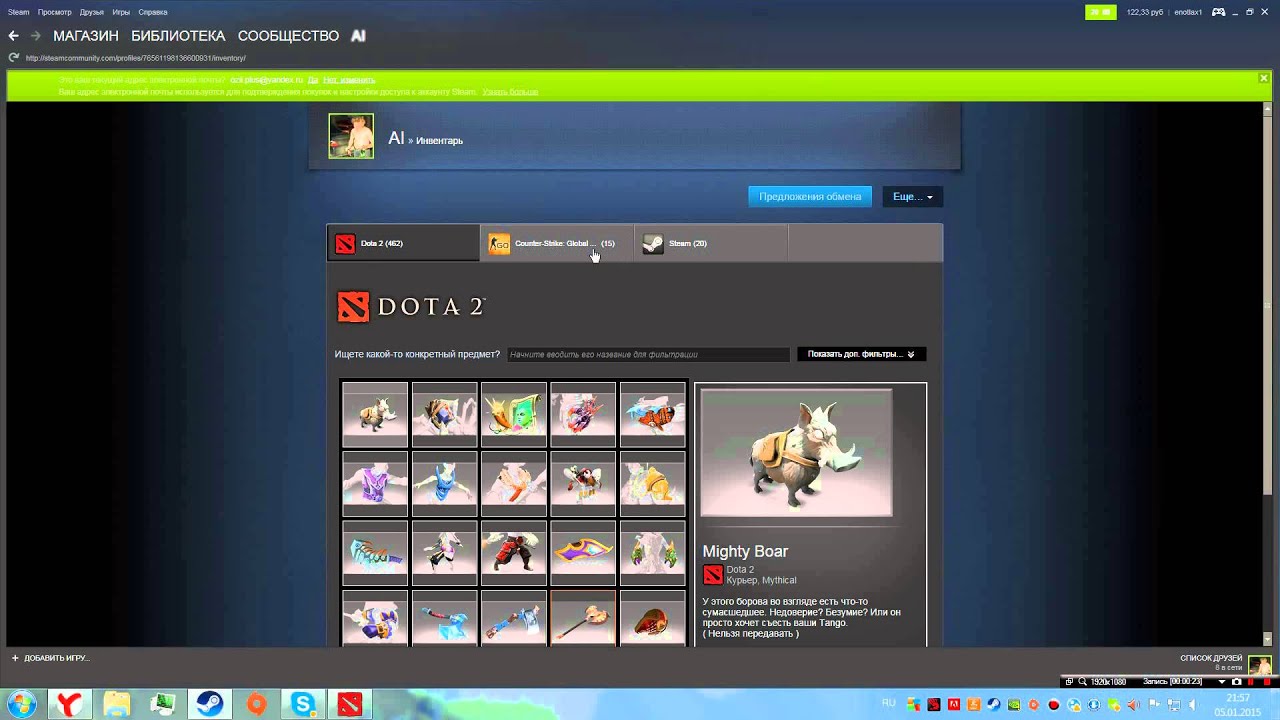Stop the screen recording
The width and height of the screenshot is (1280, 720).
click(1267, 682)
